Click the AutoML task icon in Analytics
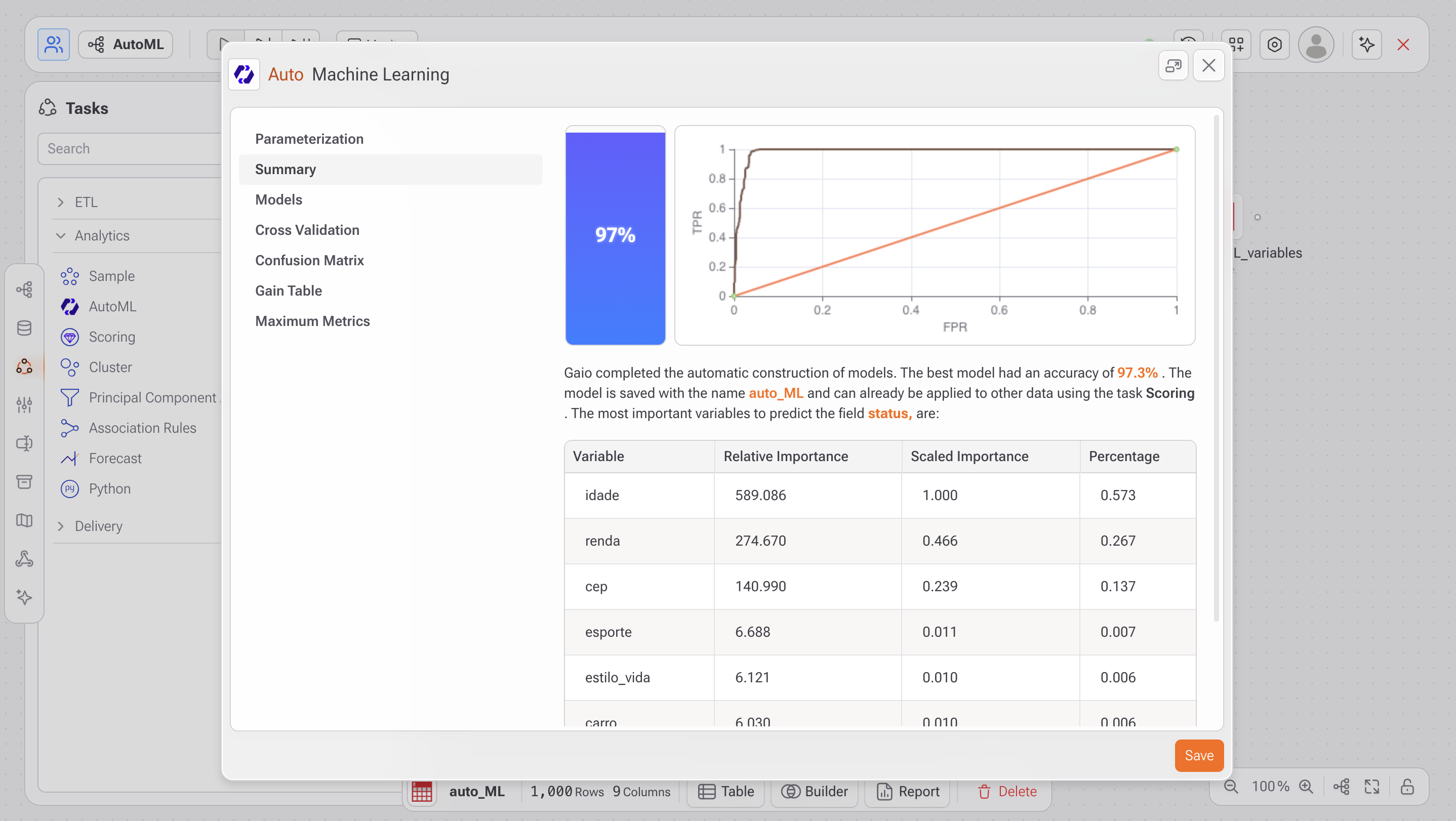 point(69,306)
